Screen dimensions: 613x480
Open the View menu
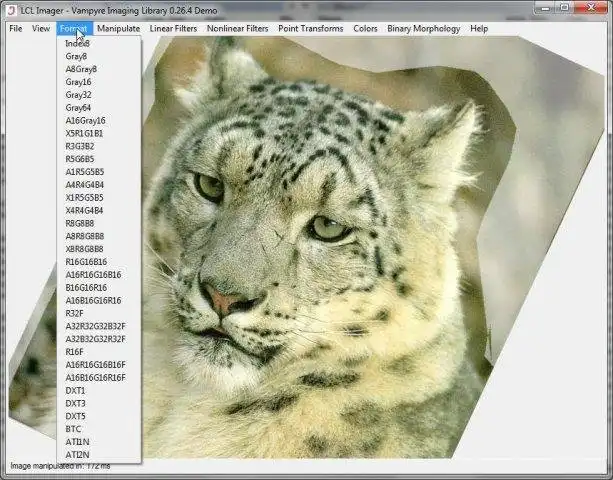[x=41, y=29]
